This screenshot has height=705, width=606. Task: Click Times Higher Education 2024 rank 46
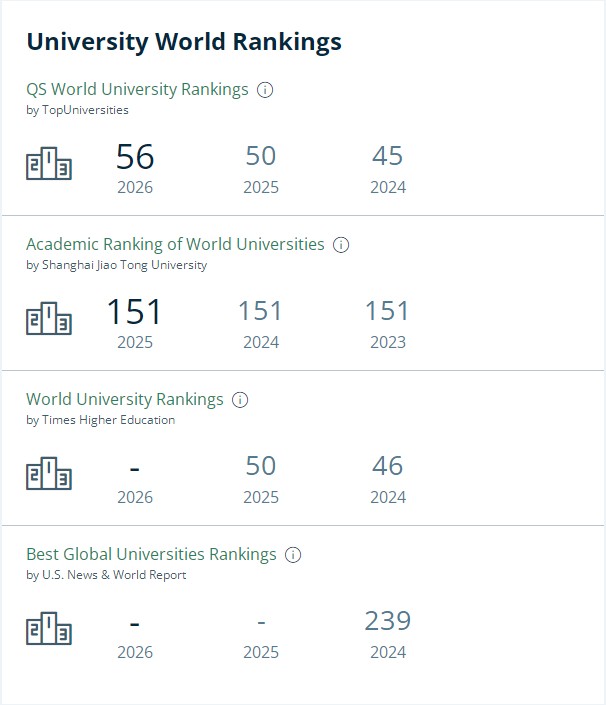tap(387, 466)
